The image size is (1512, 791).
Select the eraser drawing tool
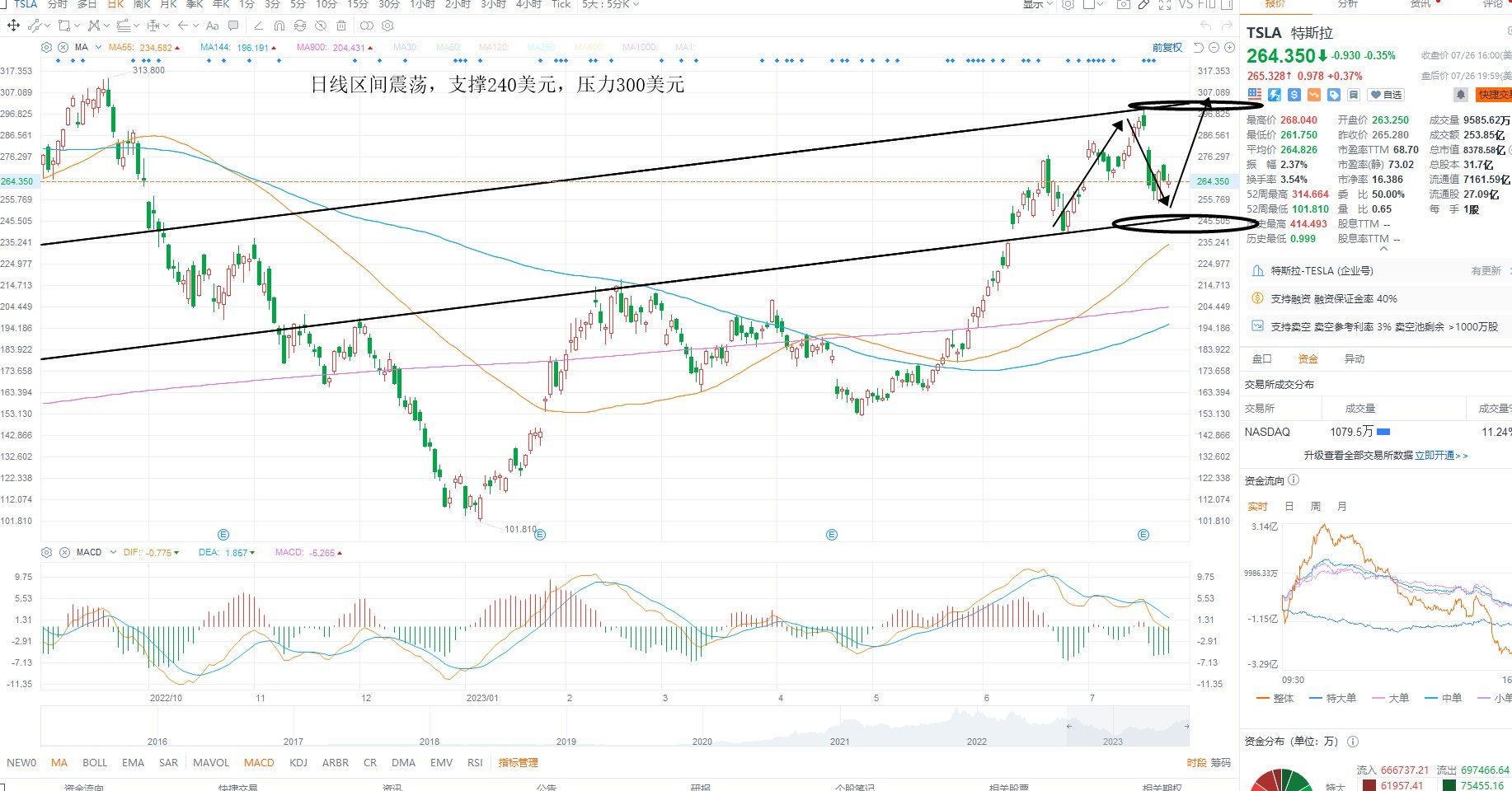(x=259, y=26)
